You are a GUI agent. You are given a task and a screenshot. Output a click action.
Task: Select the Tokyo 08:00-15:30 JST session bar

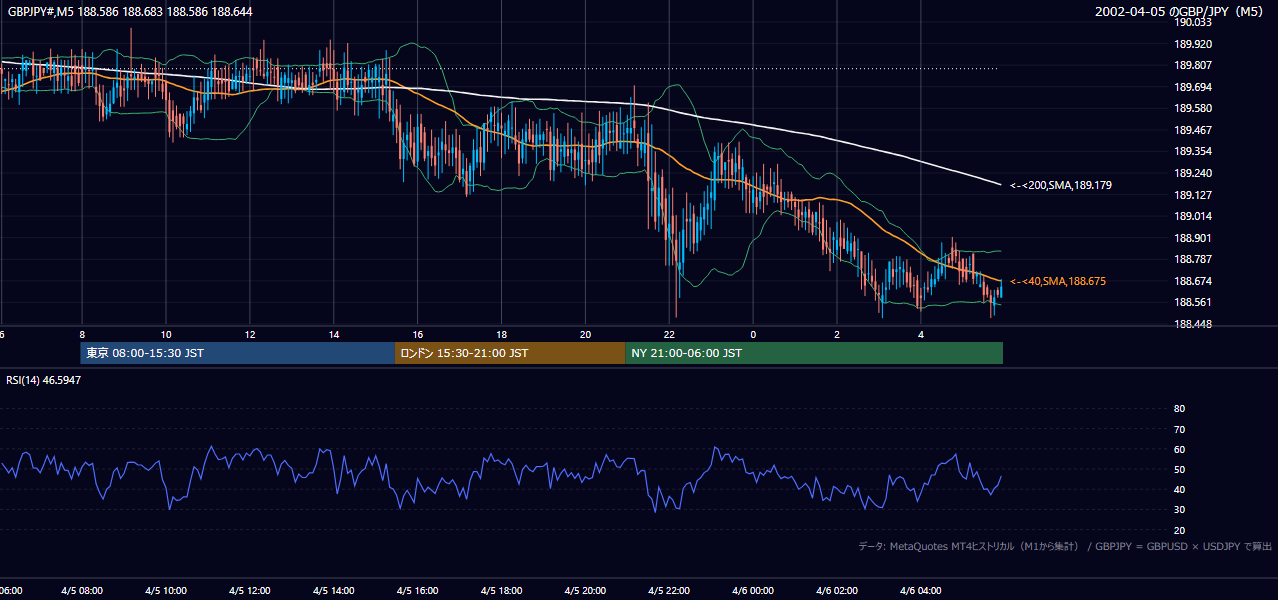pos(238,353)
